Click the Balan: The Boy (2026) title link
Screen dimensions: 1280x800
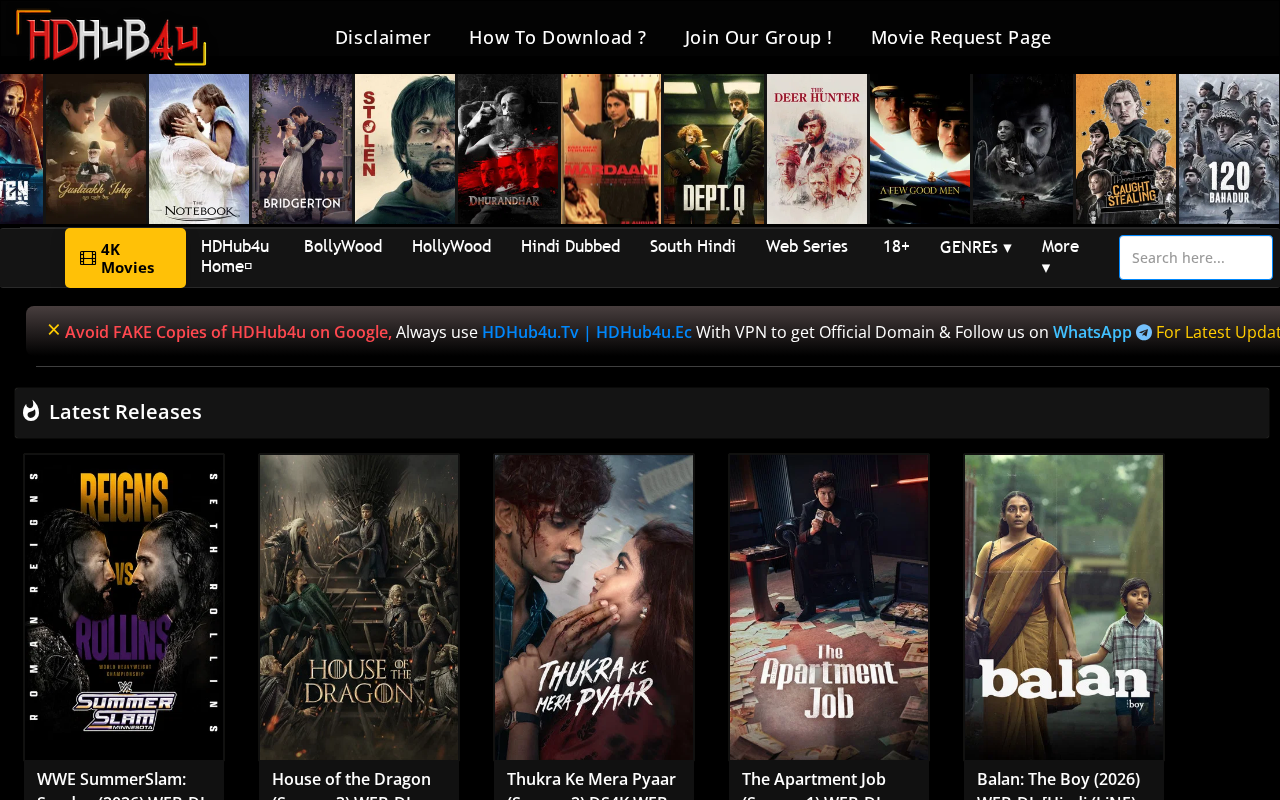[1059, 784]
